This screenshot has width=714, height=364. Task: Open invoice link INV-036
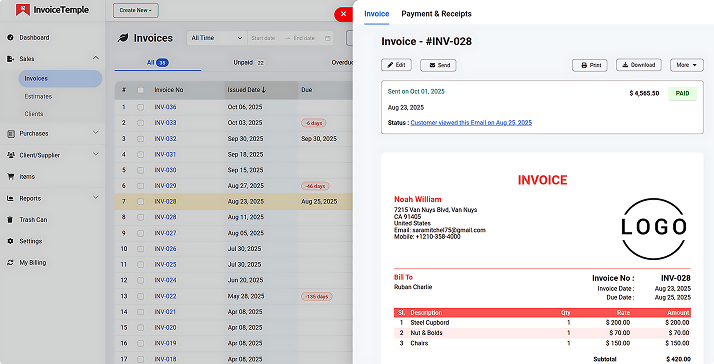pos(165,107)
